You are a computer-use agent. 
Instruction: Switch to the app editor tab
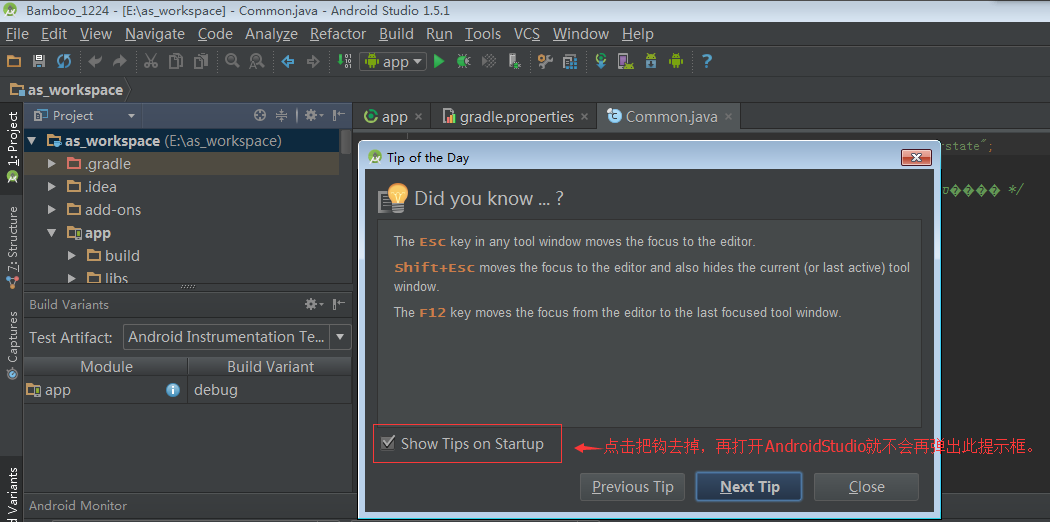tap(392, 116)
